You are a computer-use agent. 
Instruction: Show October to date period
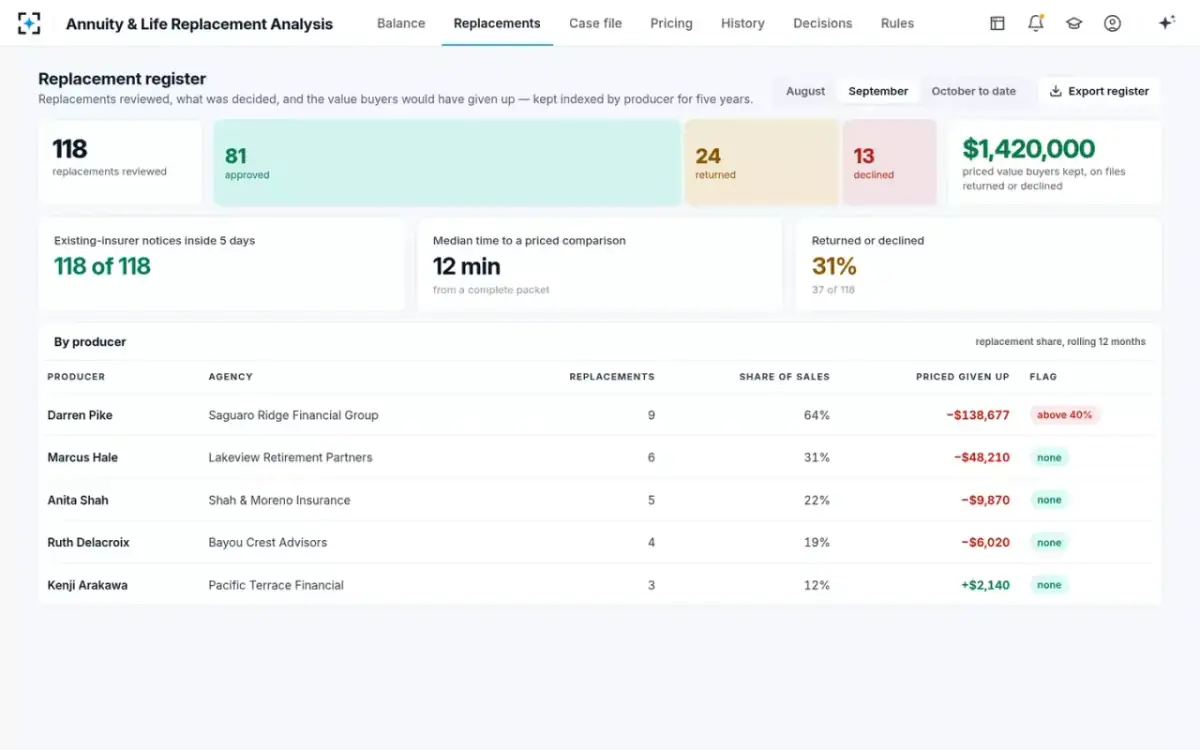click(974, 91)
